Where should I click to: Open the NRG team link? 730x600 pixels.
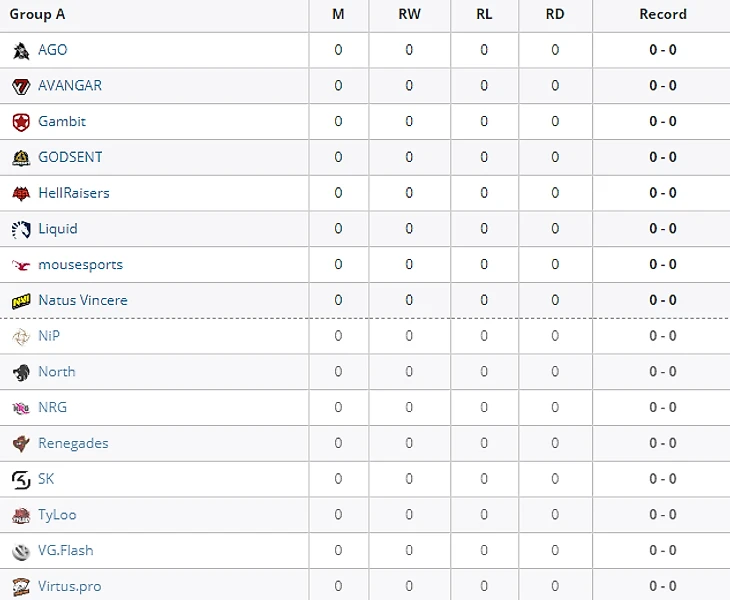coord(53,407)
